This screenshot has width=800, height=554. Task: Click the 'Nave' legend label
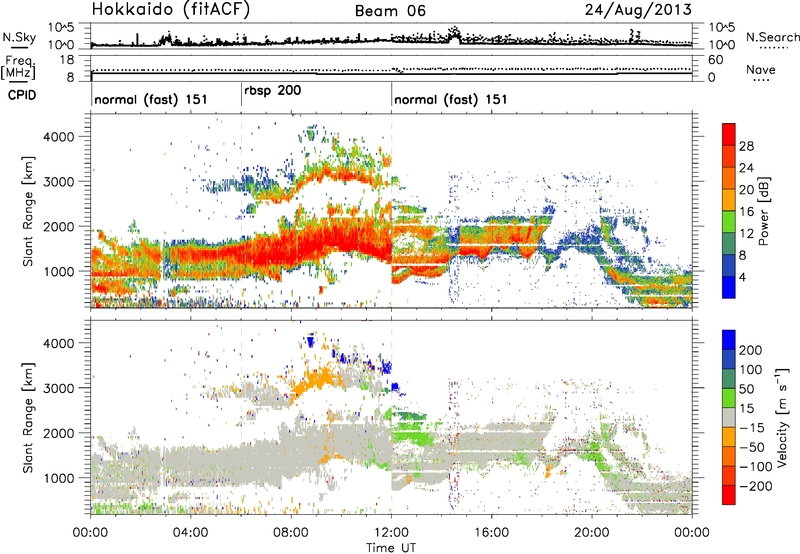[x=761, y=69]
